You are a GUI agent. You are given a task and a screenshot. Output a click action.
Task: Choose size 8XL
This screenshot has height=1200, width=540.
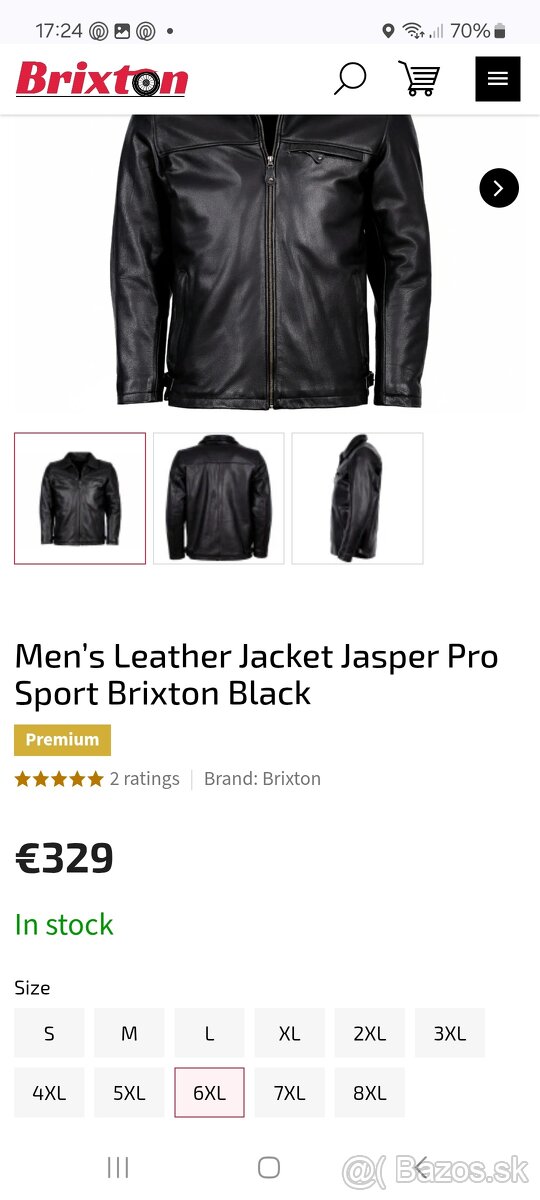tap(369, 1092)
